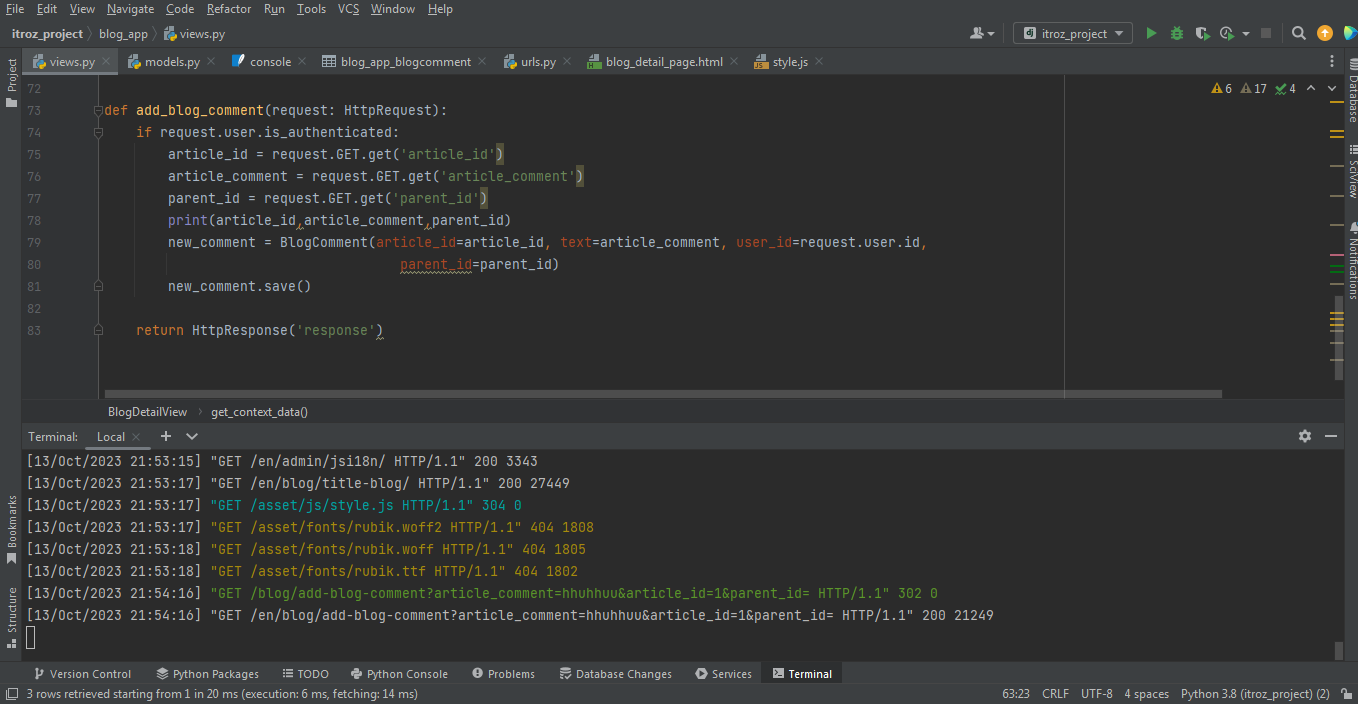Click the orange update arrow icon
Screen dimensions: 1358x704
[x=1325, y=33]
